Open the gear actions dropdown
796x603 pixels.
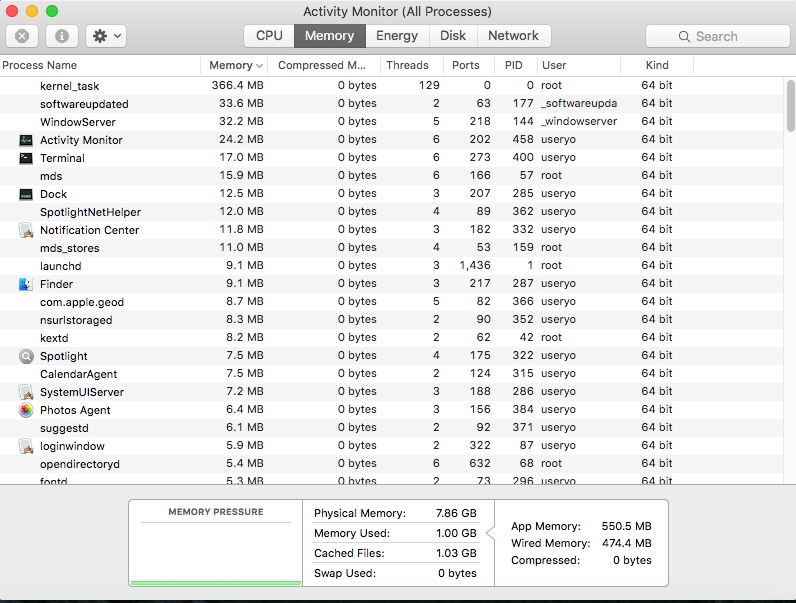coord(106,36)
